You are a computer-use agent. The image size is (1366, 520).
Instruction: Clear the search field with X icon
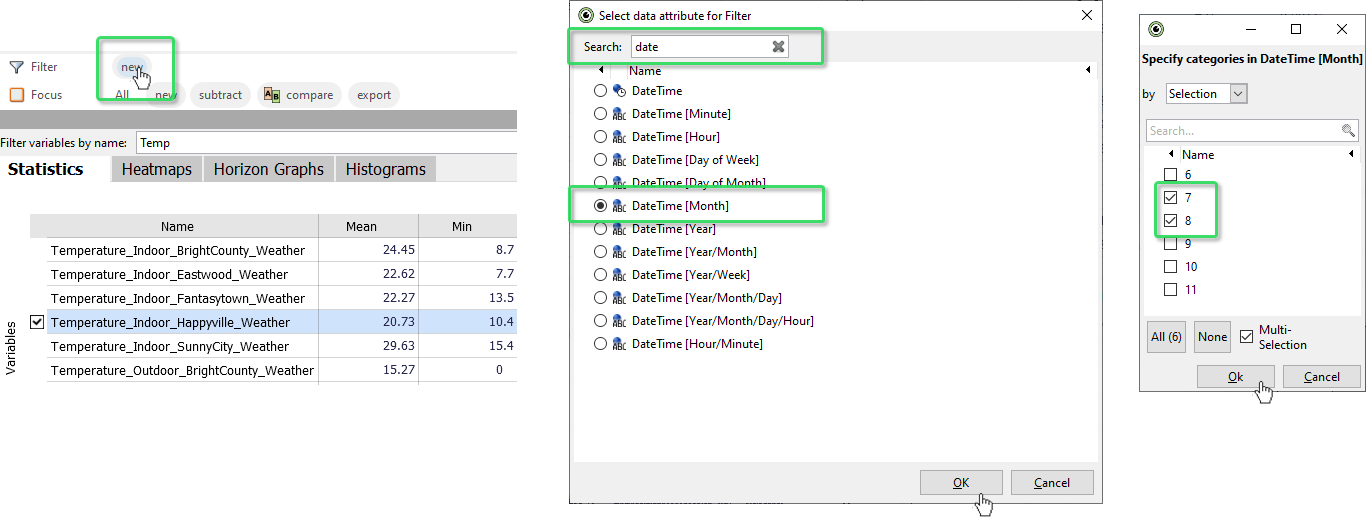(779, 47)
